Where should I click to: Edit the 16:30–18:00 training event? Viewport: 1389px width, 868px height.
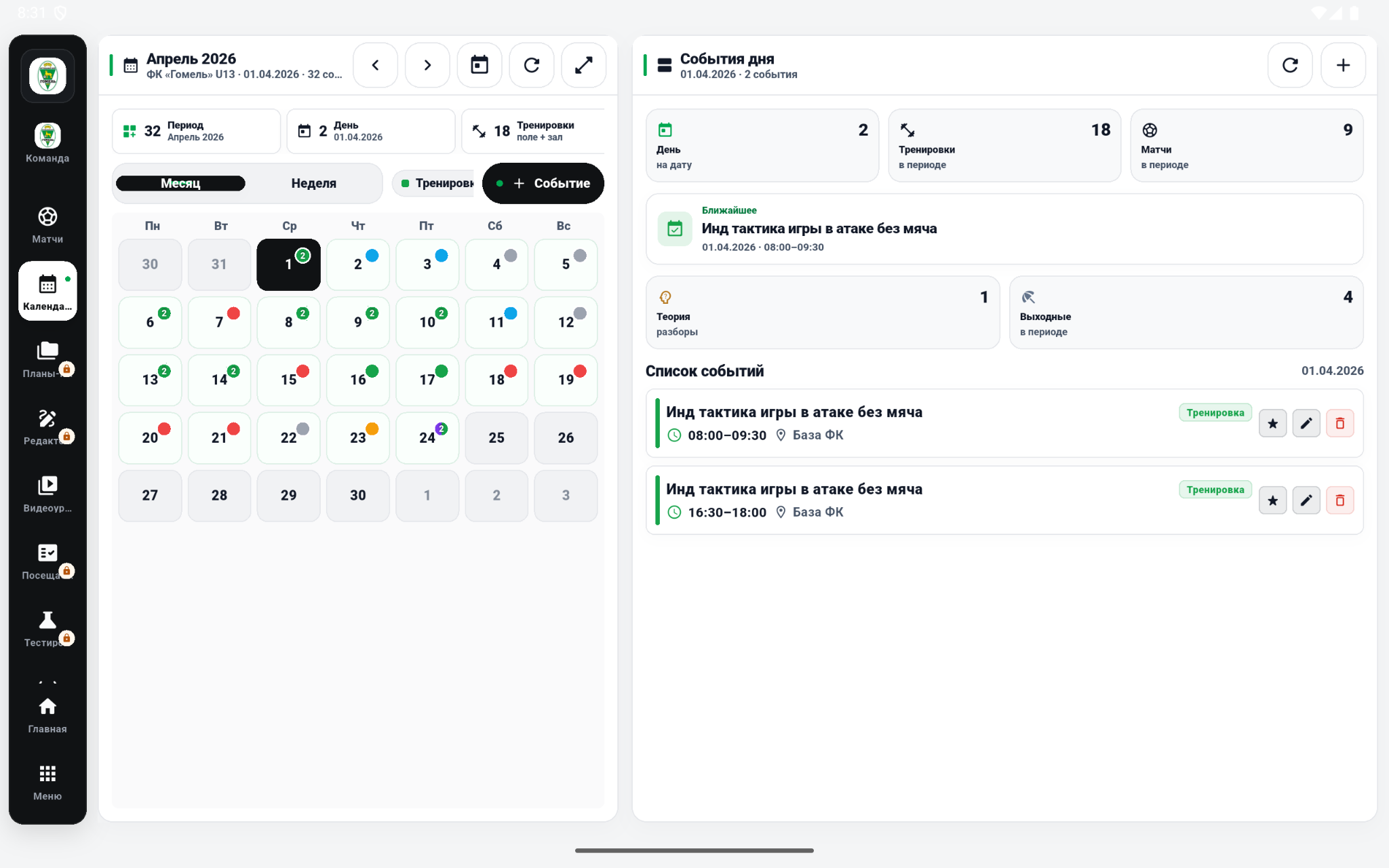(x=1306, y=500)
